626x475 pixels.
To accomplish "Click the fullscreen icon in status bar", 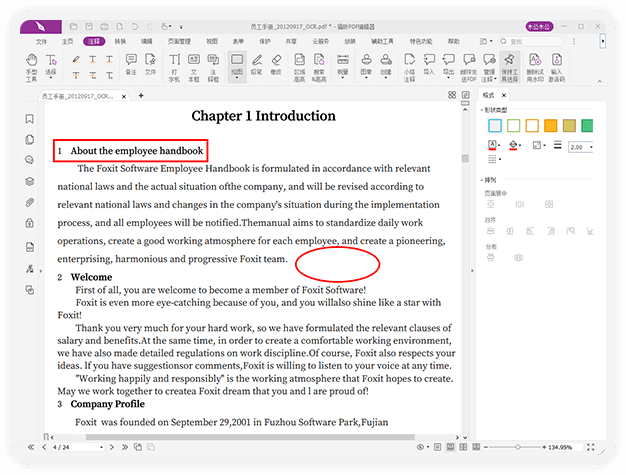I will (590, 447).
